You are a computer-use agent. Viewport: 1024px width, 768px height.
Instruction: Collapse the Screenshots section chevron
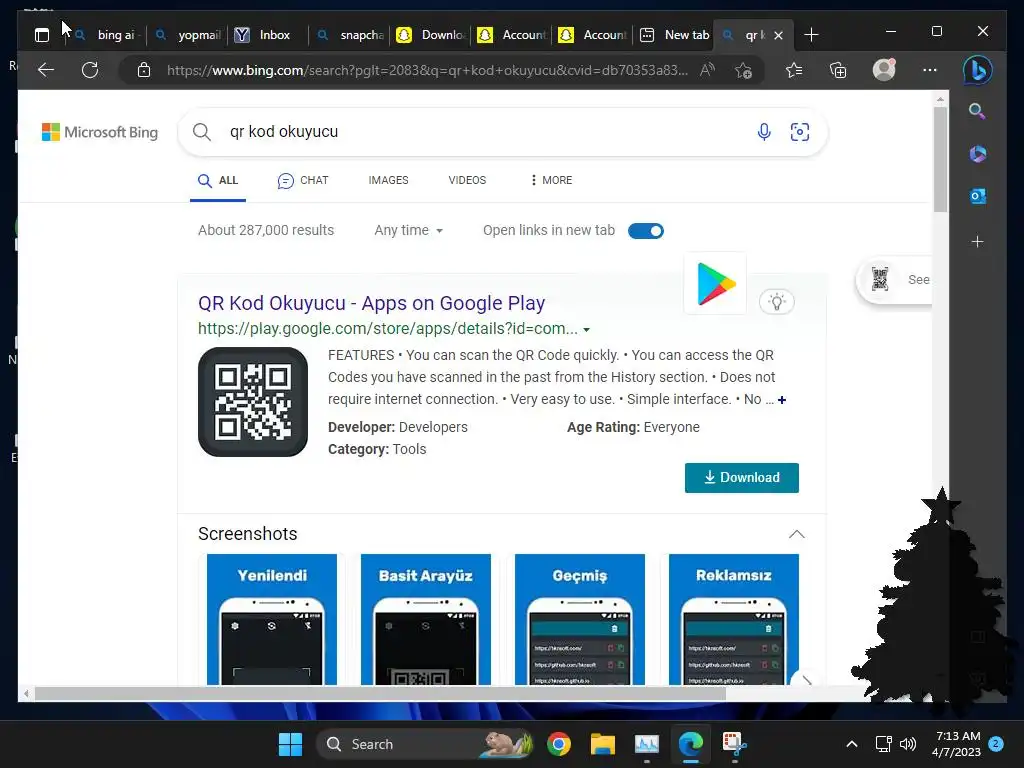tap(797, 534)
